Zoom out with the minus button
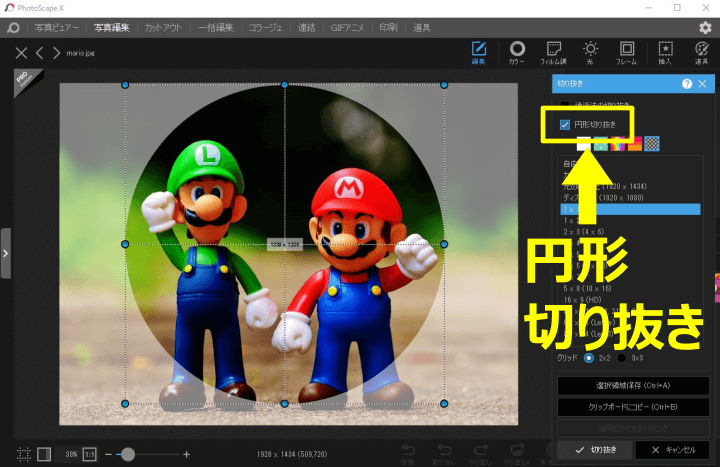This screenshot has width=720, height=467. pyautogui.click(x=108, y=454)
